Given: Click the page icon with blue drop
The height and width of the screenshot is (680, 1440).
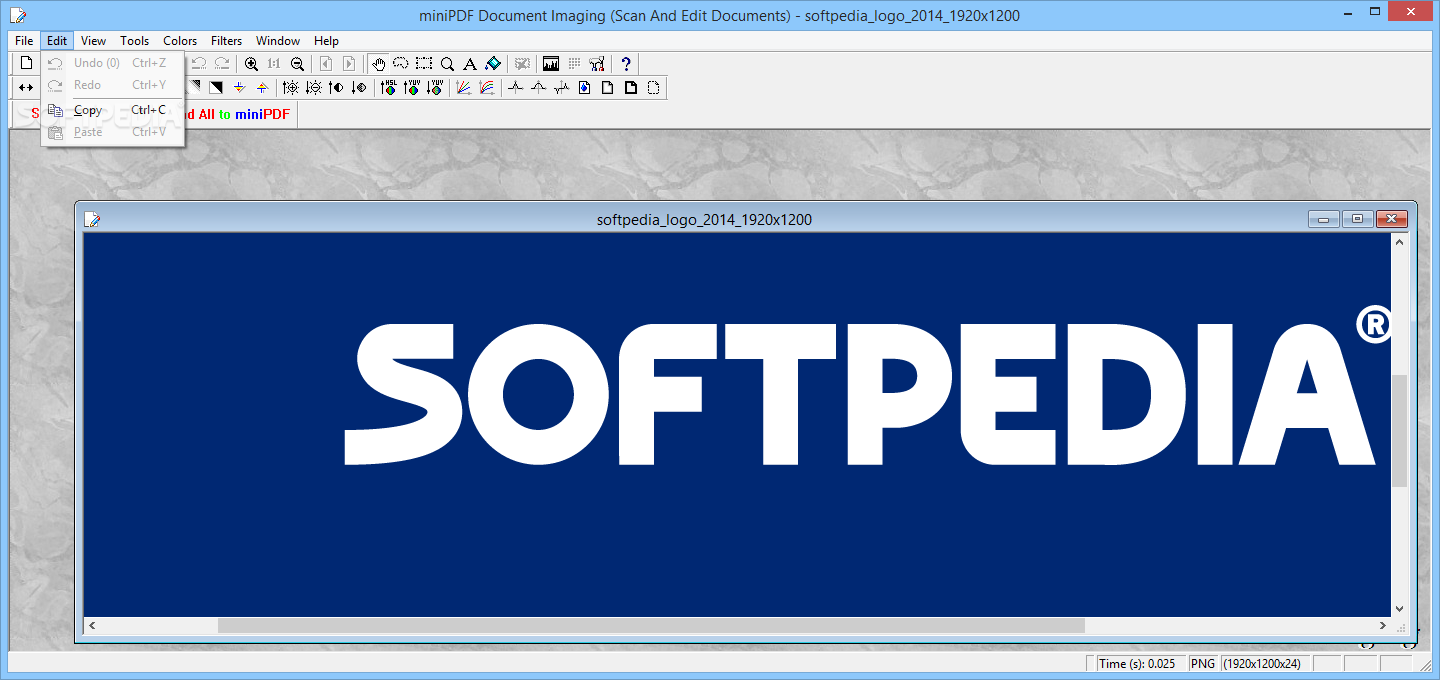Looking at the screenshot, I should pos(584,88).
